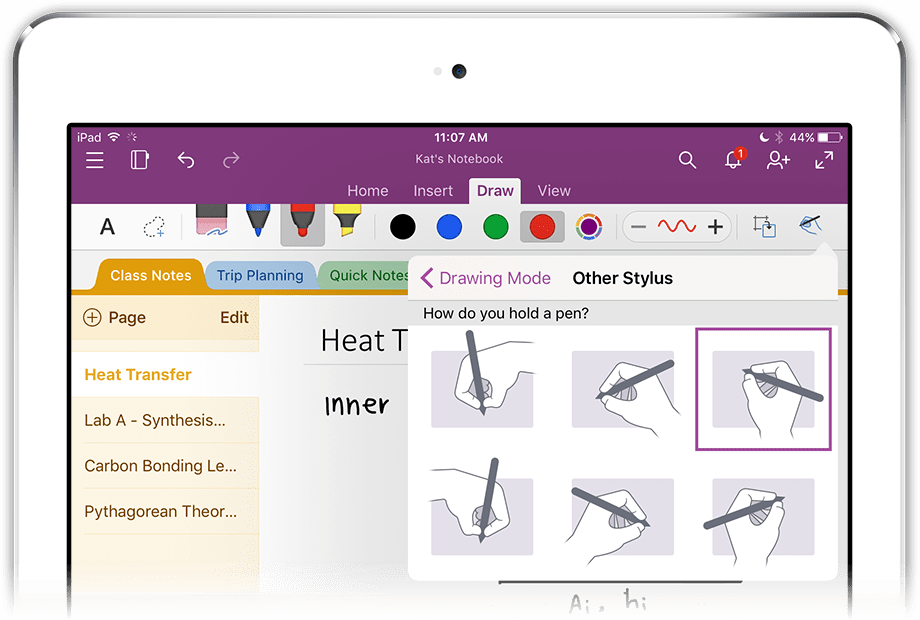
Task: Open the notifications bell
Action: tap(732, 160)
